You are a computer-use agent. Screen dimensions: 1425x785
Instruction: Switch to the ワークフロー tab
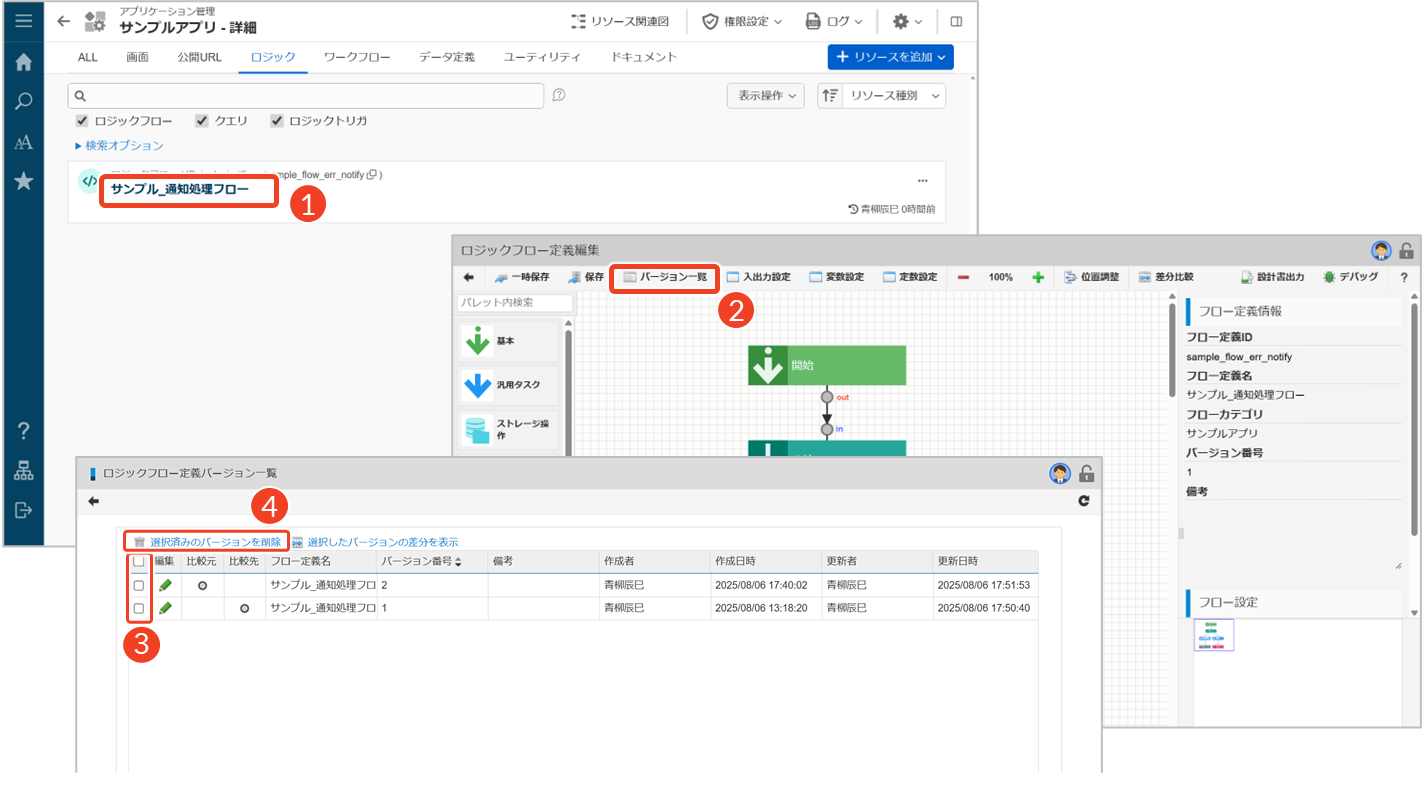click(x=357, y=57)
